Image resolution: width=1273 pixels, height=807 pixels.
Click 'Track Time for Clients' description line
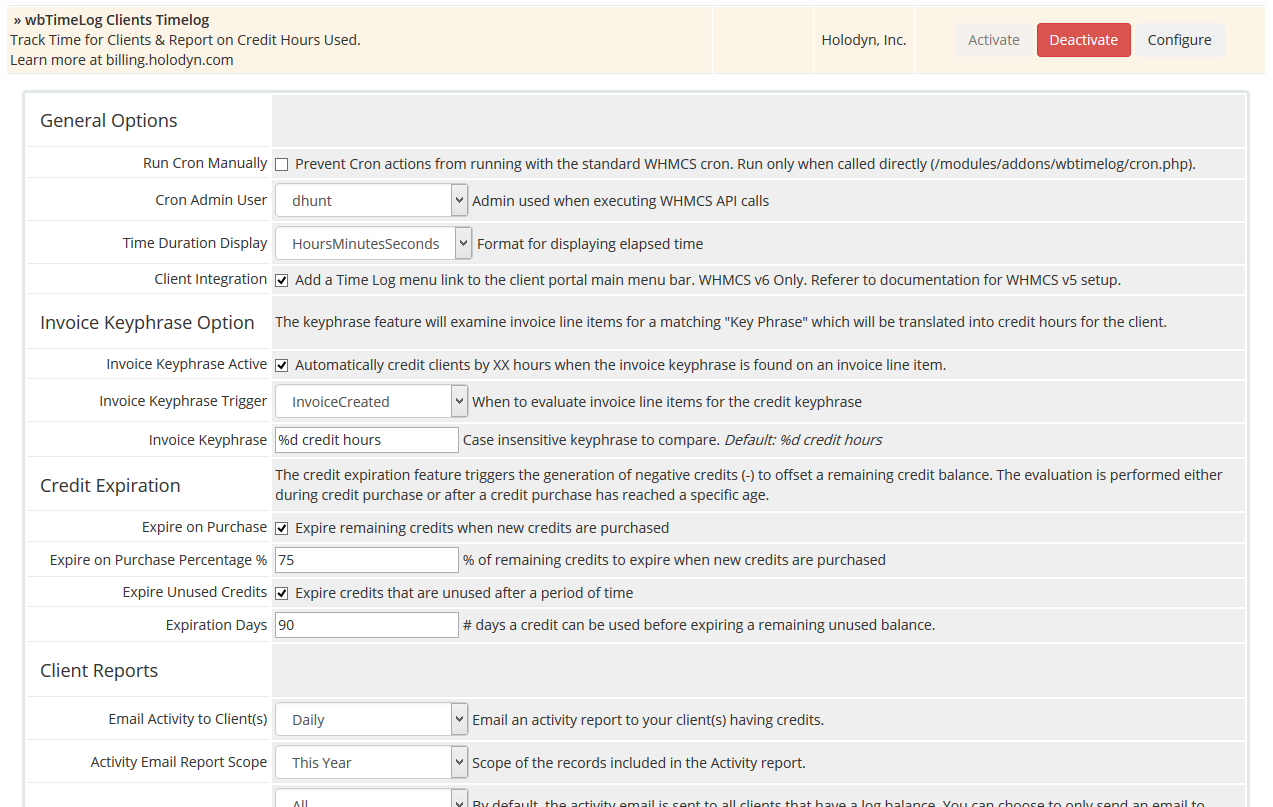tap(185, 40)
